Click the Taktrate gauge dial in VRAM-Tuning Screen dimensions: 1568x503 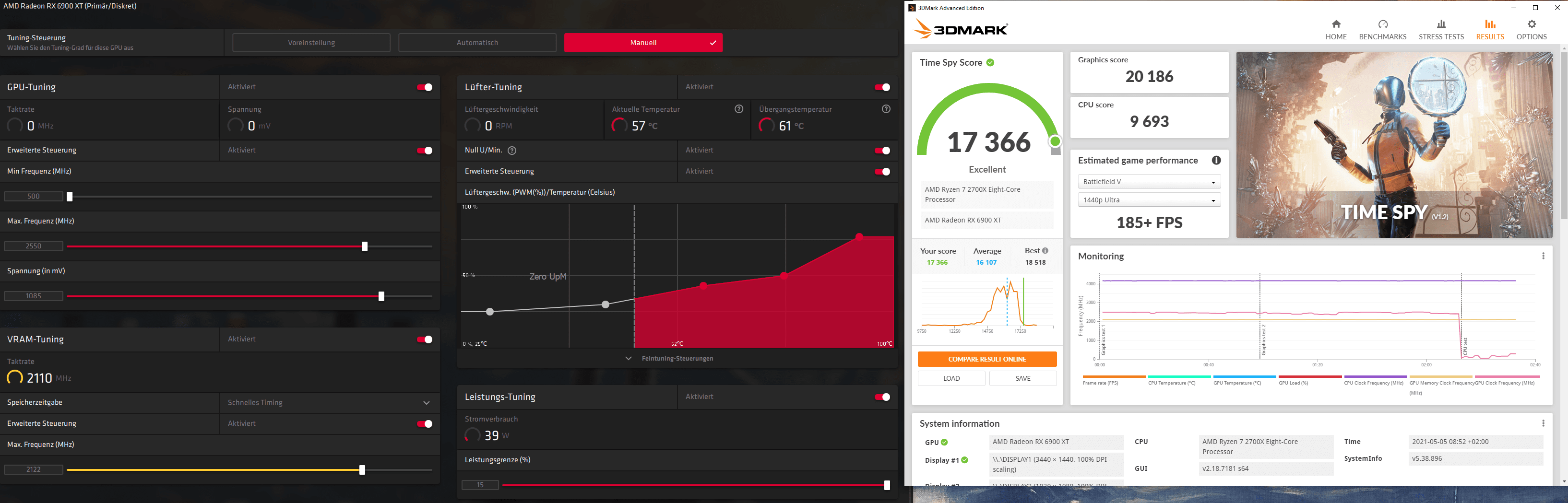[14, 378]
